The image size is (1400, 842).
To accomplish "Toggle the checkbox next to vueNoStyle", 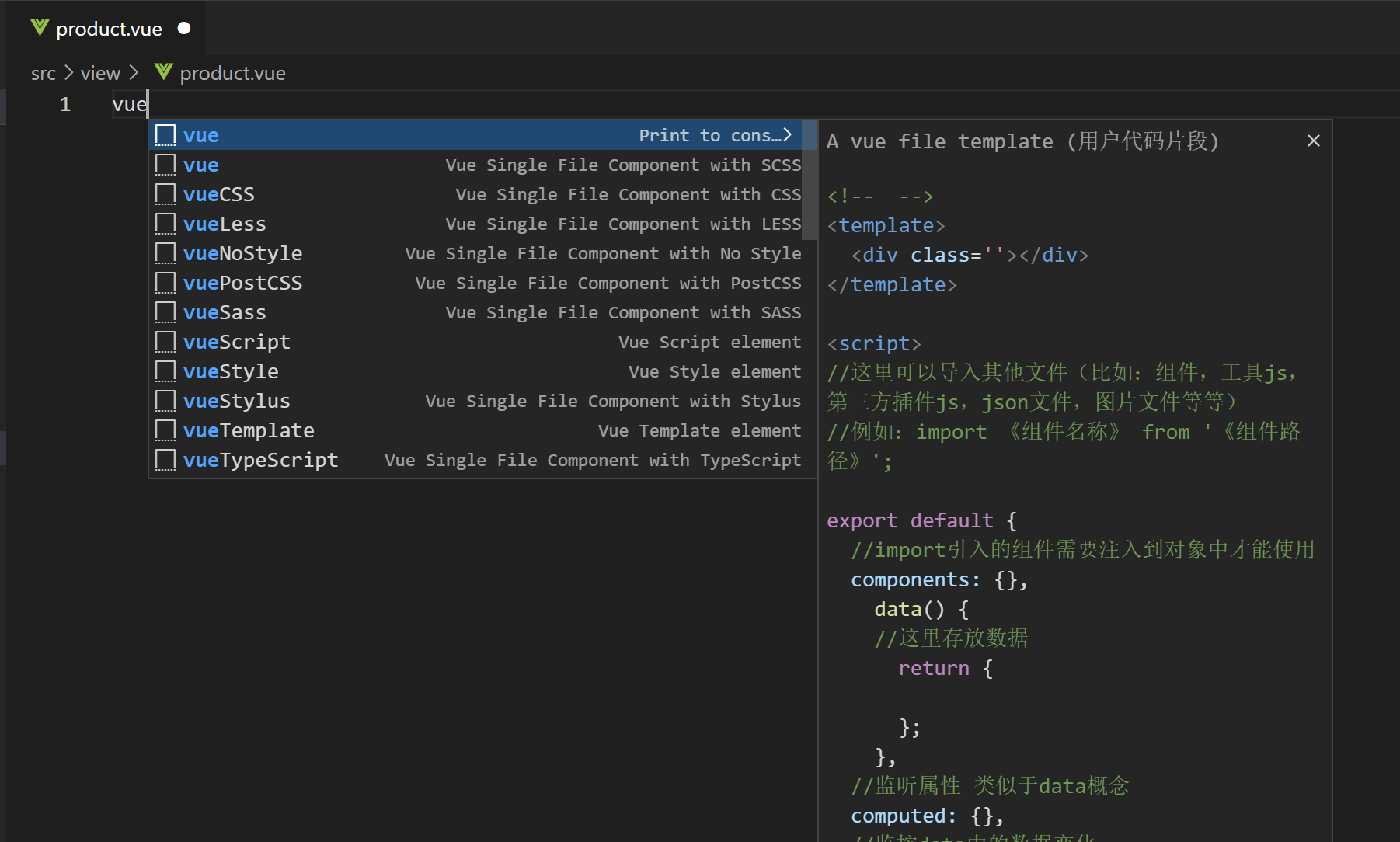I will [x=165, y=253].
